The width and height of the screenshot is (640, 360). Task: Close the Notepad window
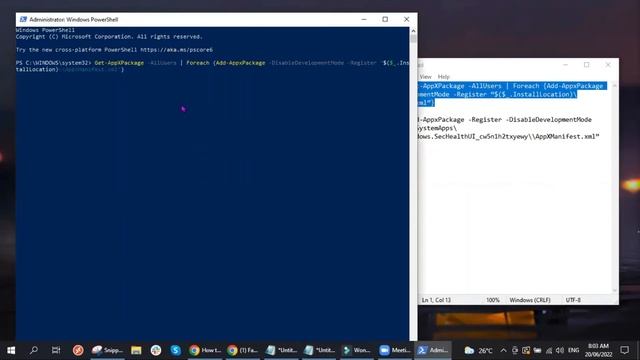608,64
